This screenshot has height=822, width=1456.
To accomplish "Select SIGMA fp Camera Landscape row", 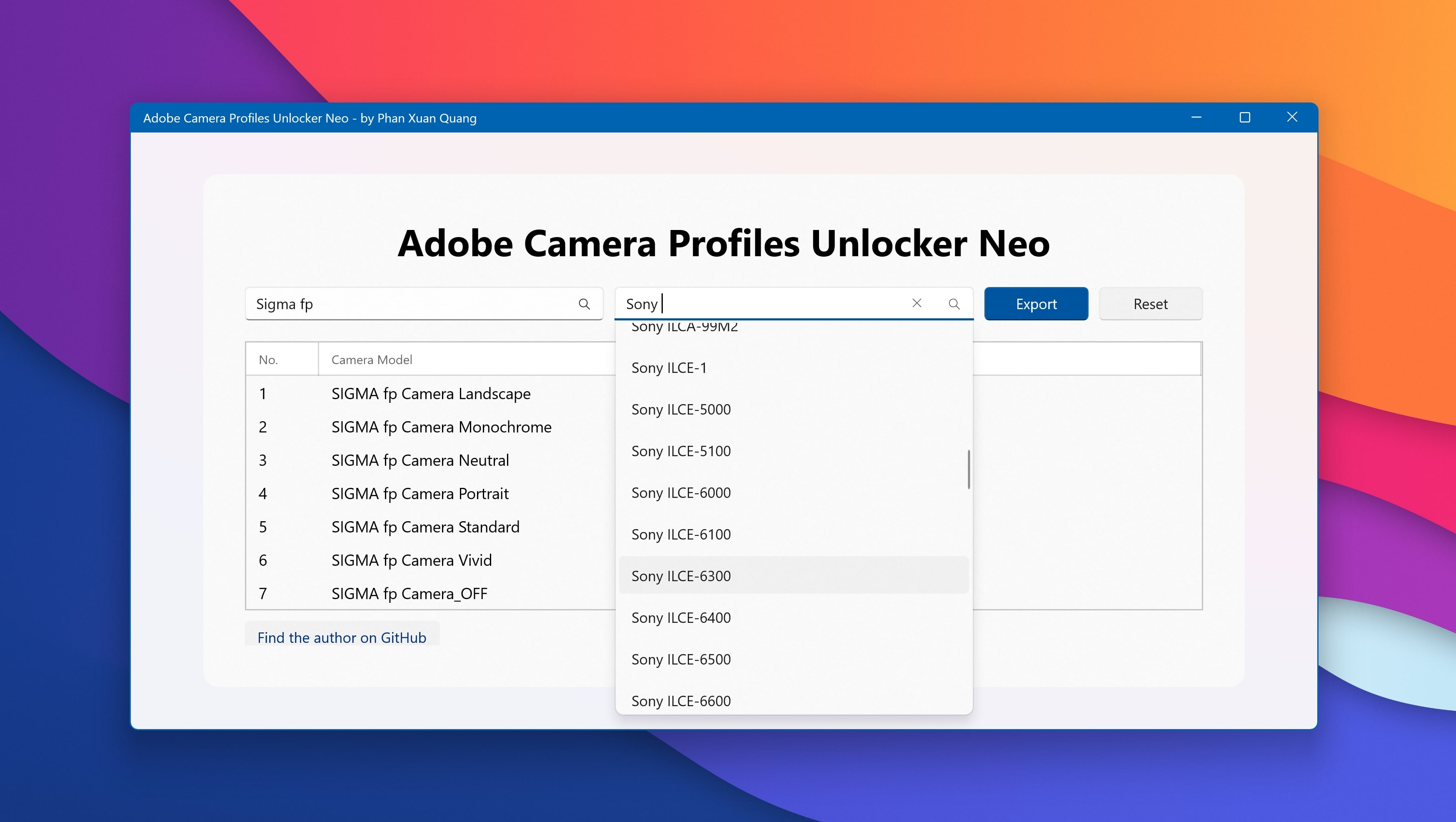I will 431,393.
